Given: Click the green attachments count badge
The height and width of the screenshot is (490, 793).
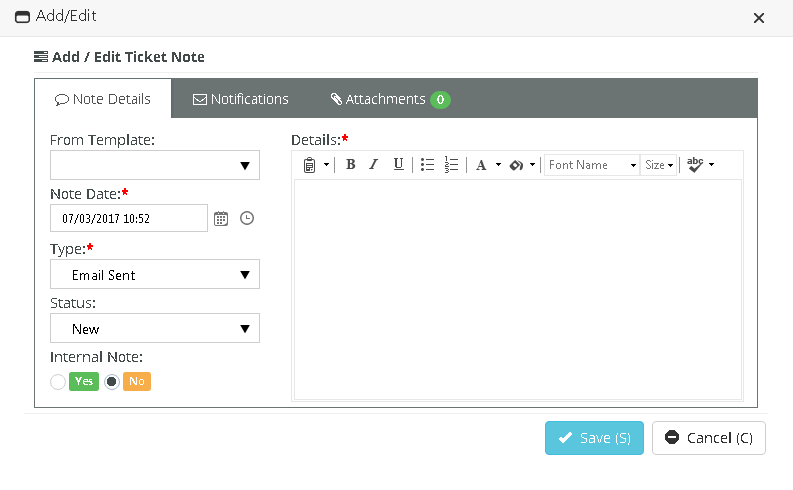Looking at the screenshot, I should [440, 100].
